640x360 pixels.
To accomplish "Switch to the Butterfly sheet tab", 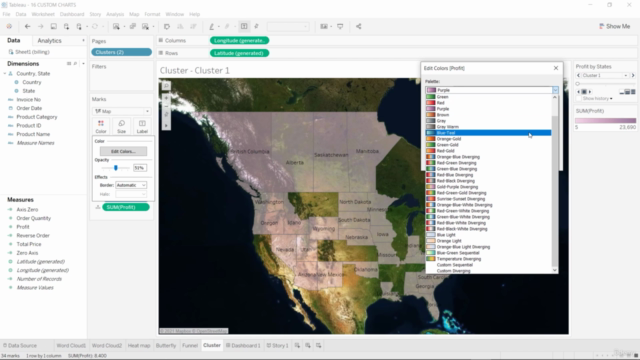I will tap(166, 345).
